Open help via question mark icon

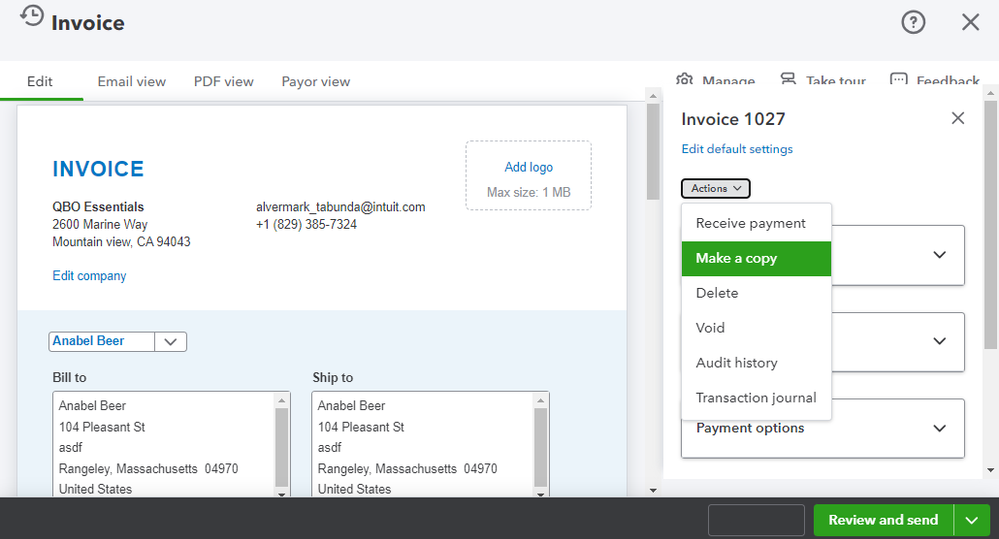point(913,23)
